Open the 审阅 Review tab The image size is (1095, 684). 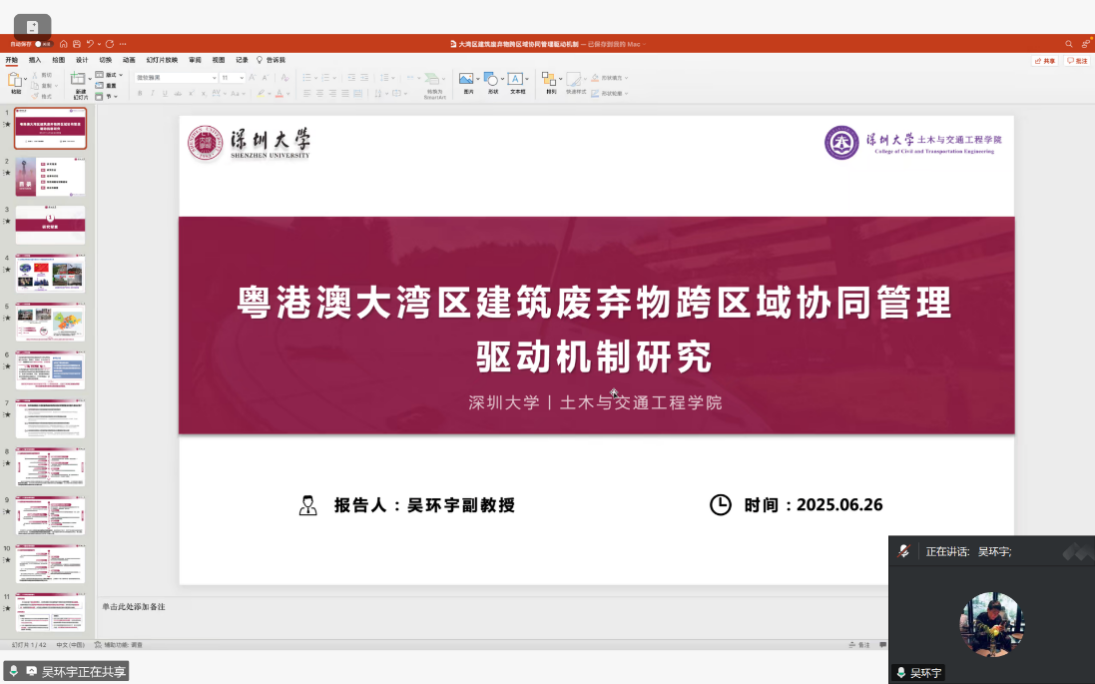click(x=195, y=60)
